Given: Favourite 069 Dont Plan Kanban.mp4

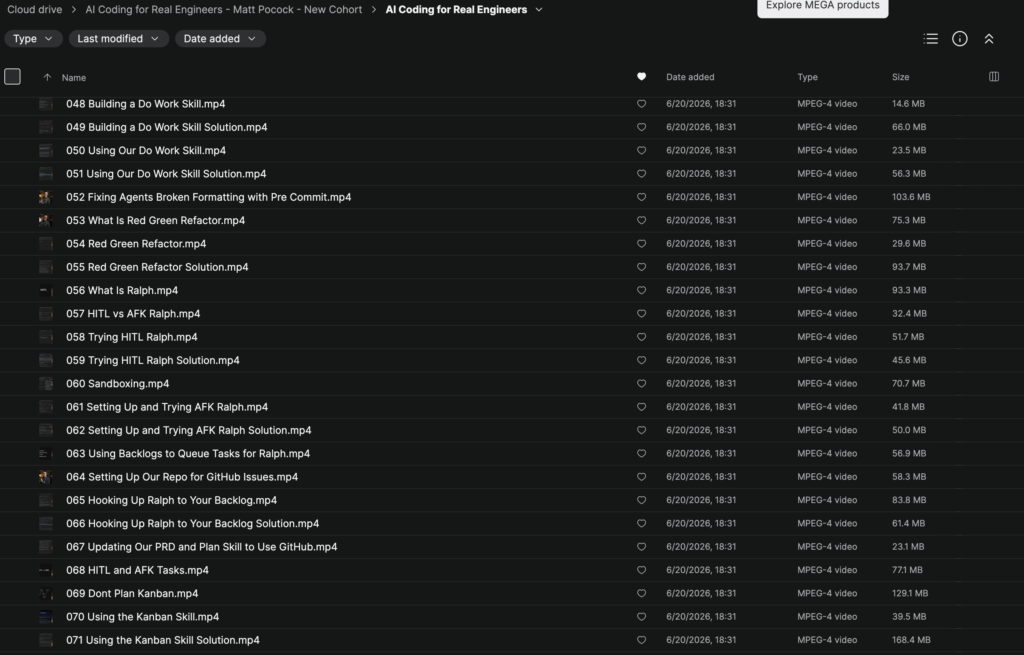Looking at the screenshot, I should (641, 593).
